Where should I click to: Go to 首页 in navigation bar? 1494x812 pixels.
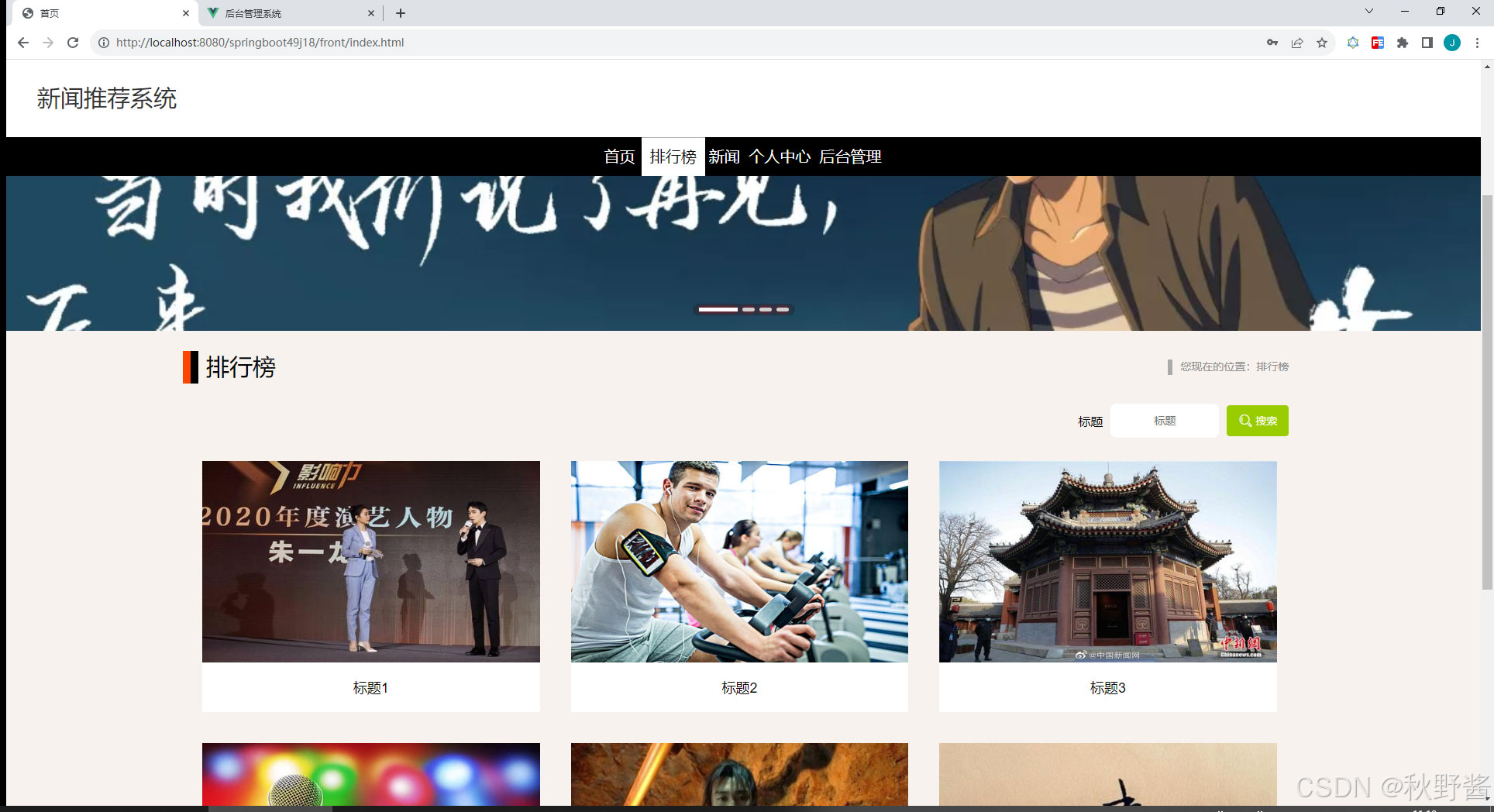coord(619,157)
